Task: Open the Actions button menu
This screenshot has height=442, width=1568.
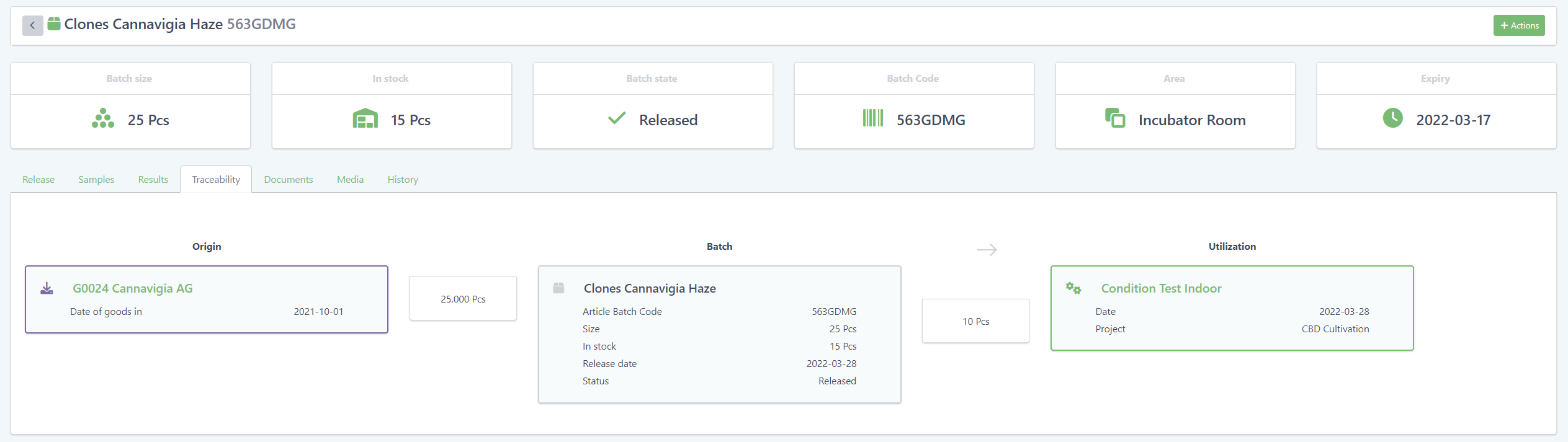Action: (1518, 25)
